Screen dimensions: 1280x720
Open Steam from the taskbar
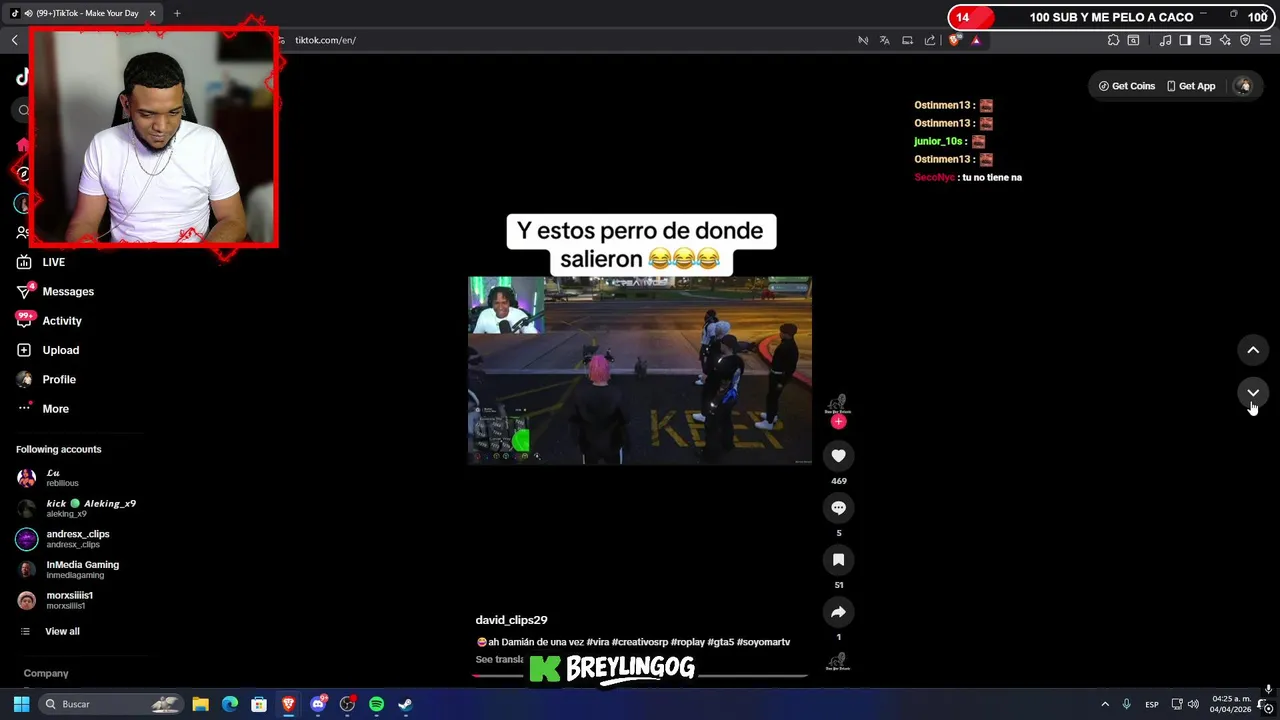[x=405, y=704]
